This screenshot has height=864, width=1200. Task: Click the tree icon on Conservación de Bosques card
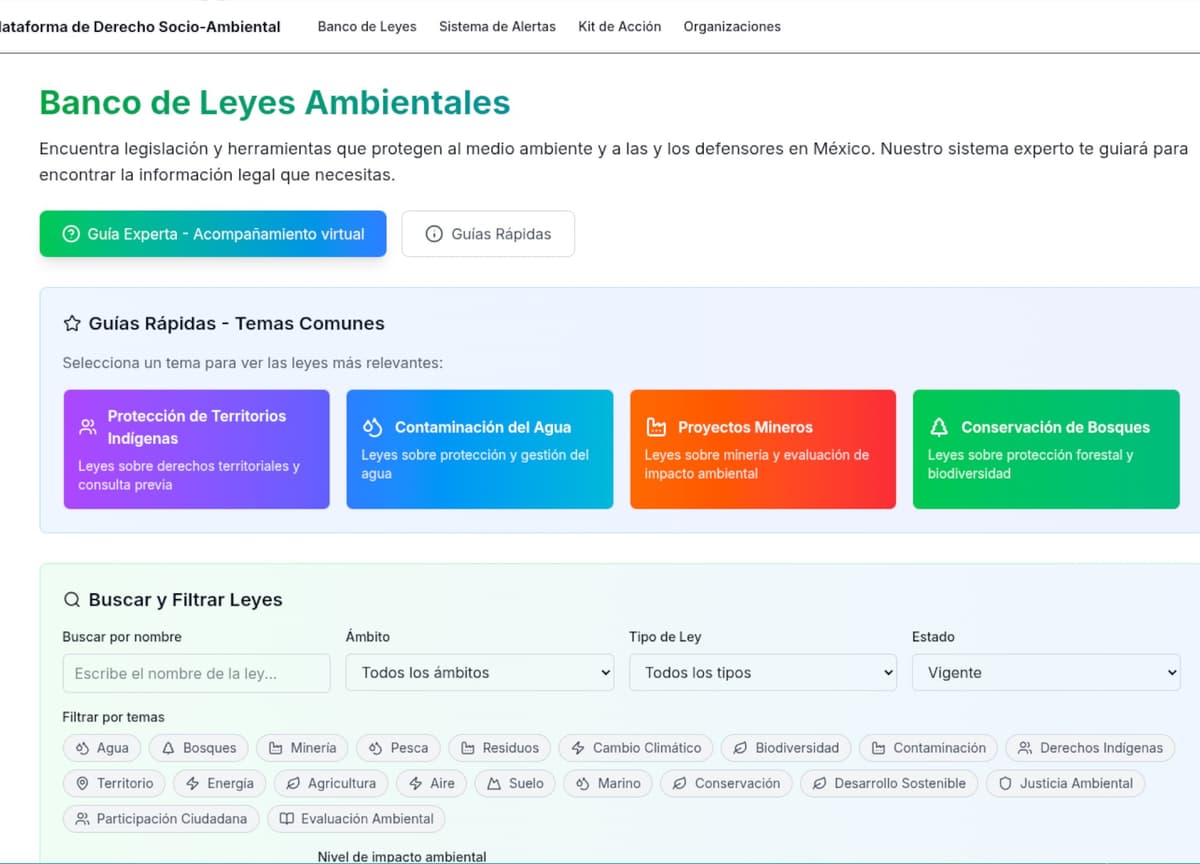pos(939,427)
